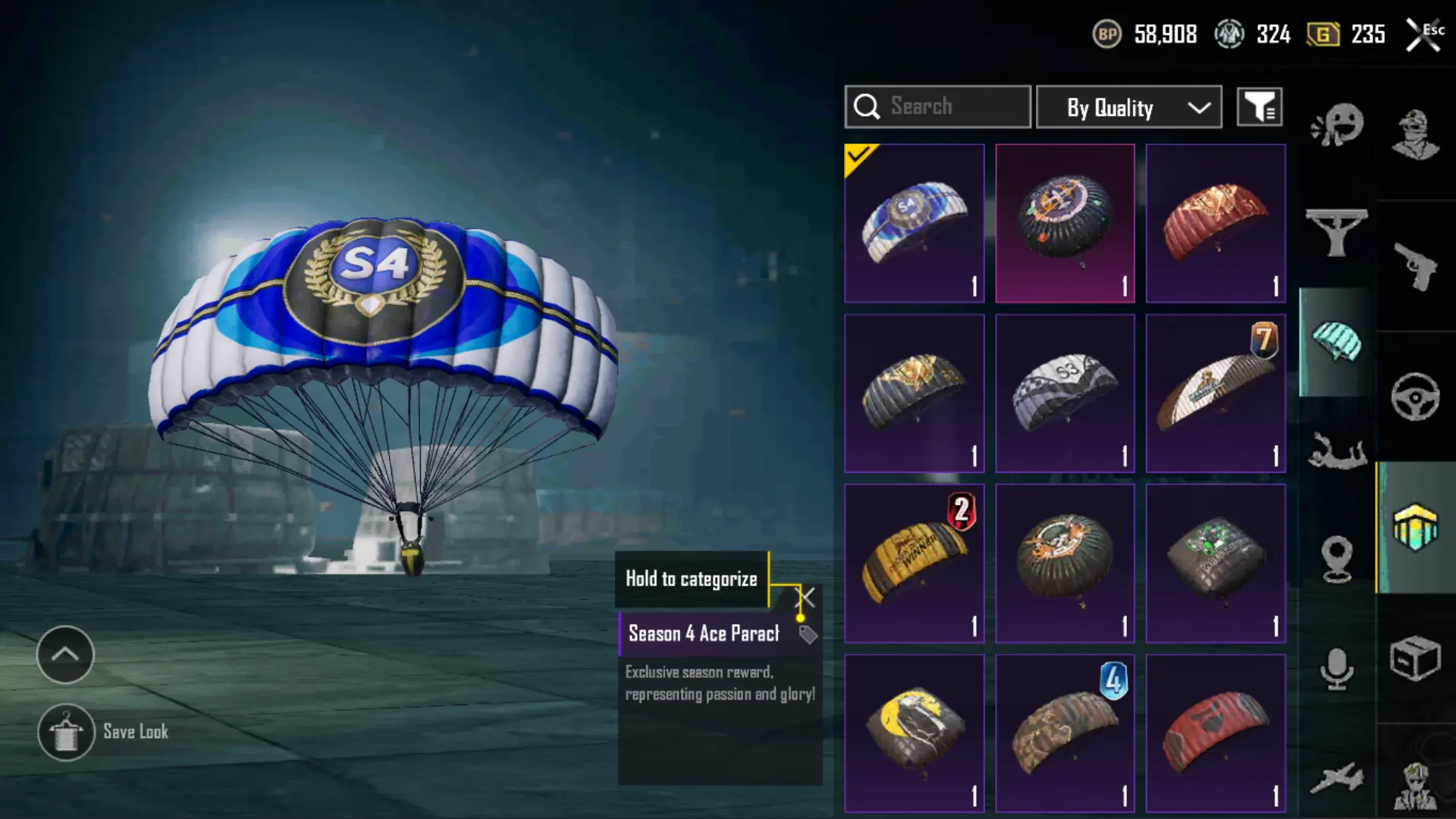The width and height of the screenshot is (1456, 819).
Task: Open the soldier character category tab
Action: click(x=1415, y=134)
